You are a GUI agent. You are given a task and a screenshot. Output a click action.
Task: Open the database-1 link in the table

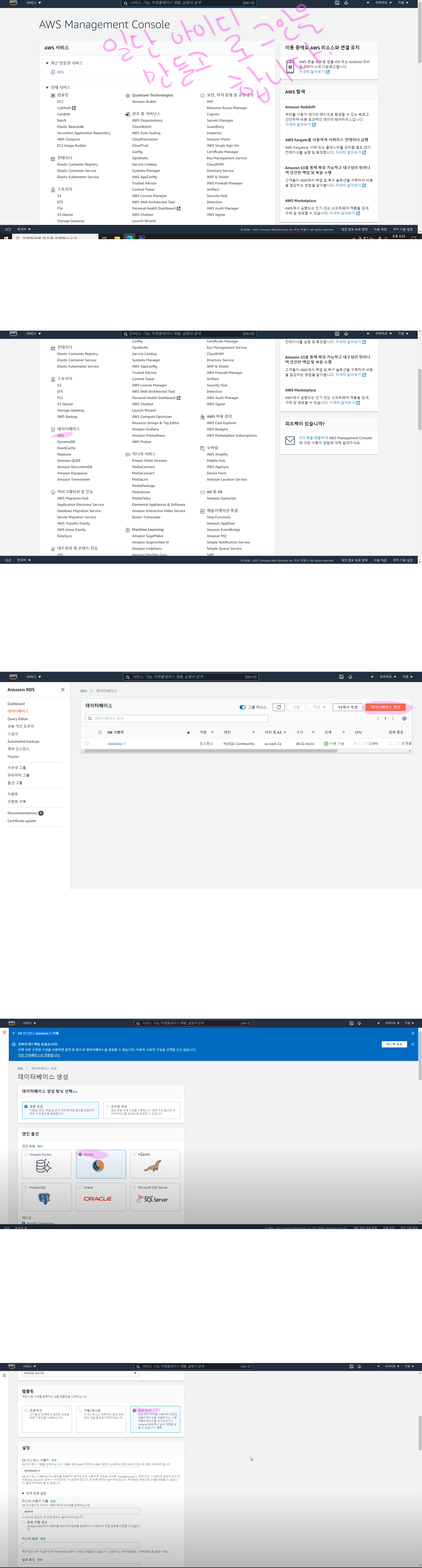(x=116, y=744)
